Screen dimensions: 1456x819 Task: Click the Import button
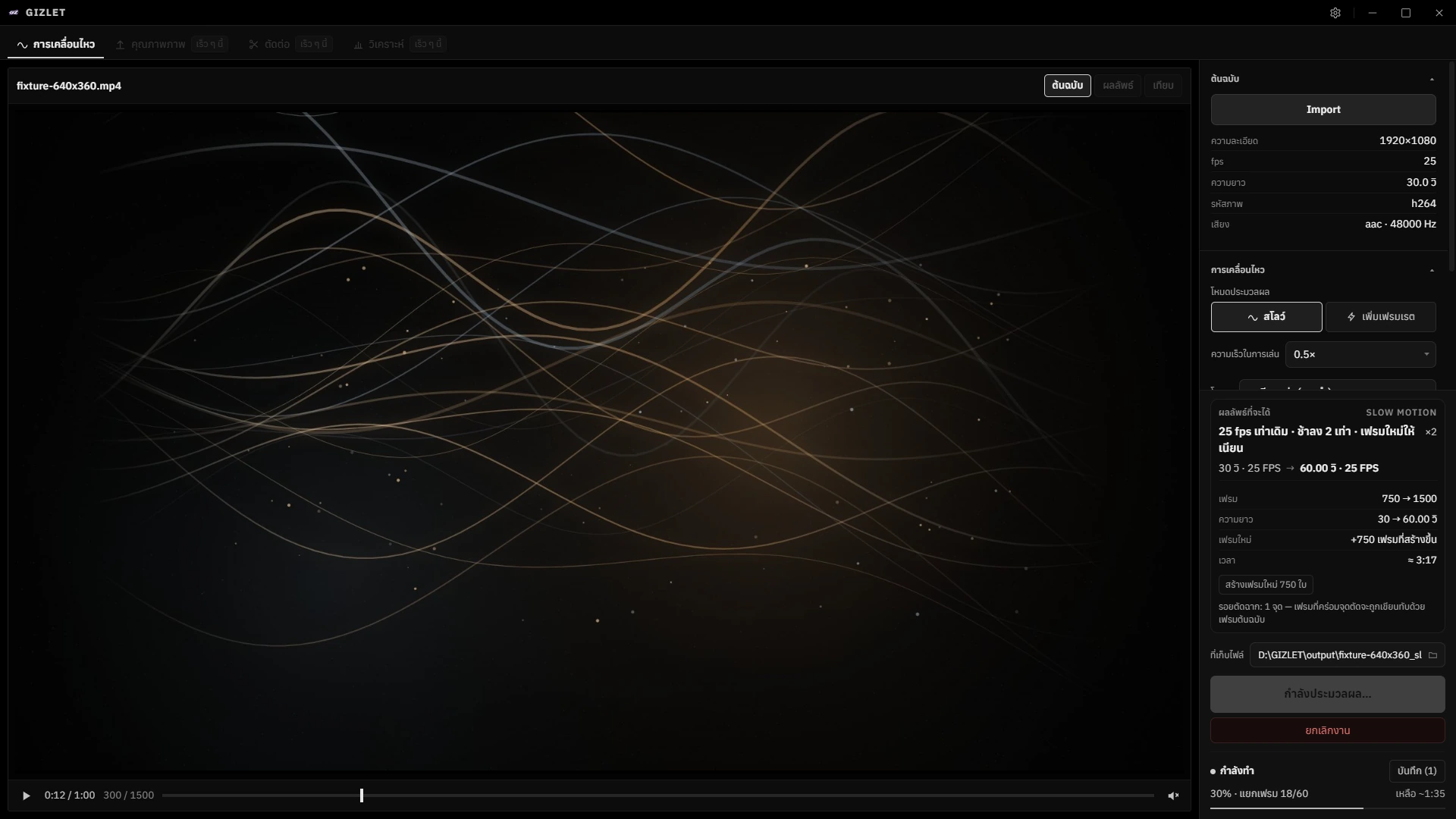click(1323, 110)
